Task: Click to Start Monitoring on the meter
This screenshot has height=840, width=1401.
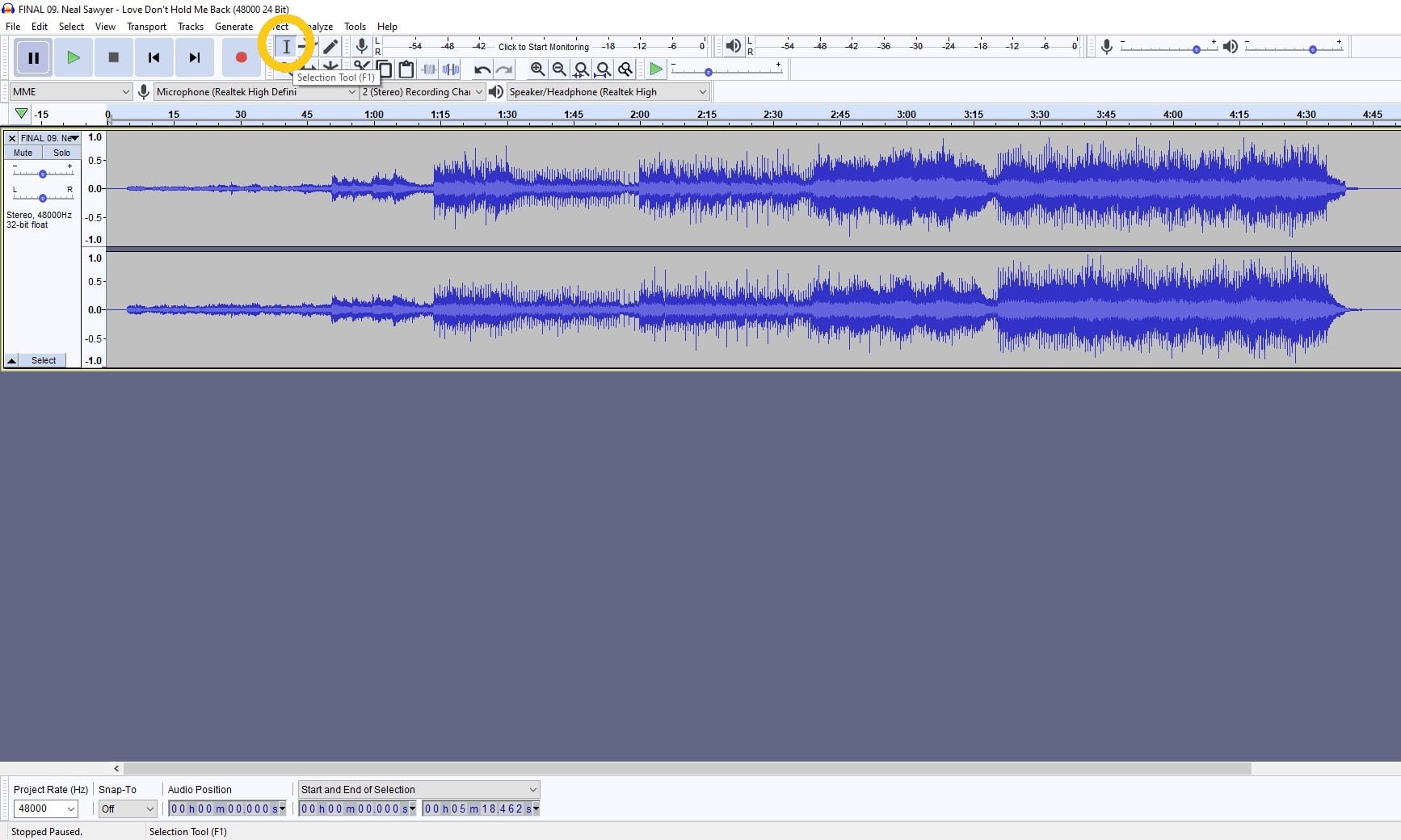Action: point(543,46)
